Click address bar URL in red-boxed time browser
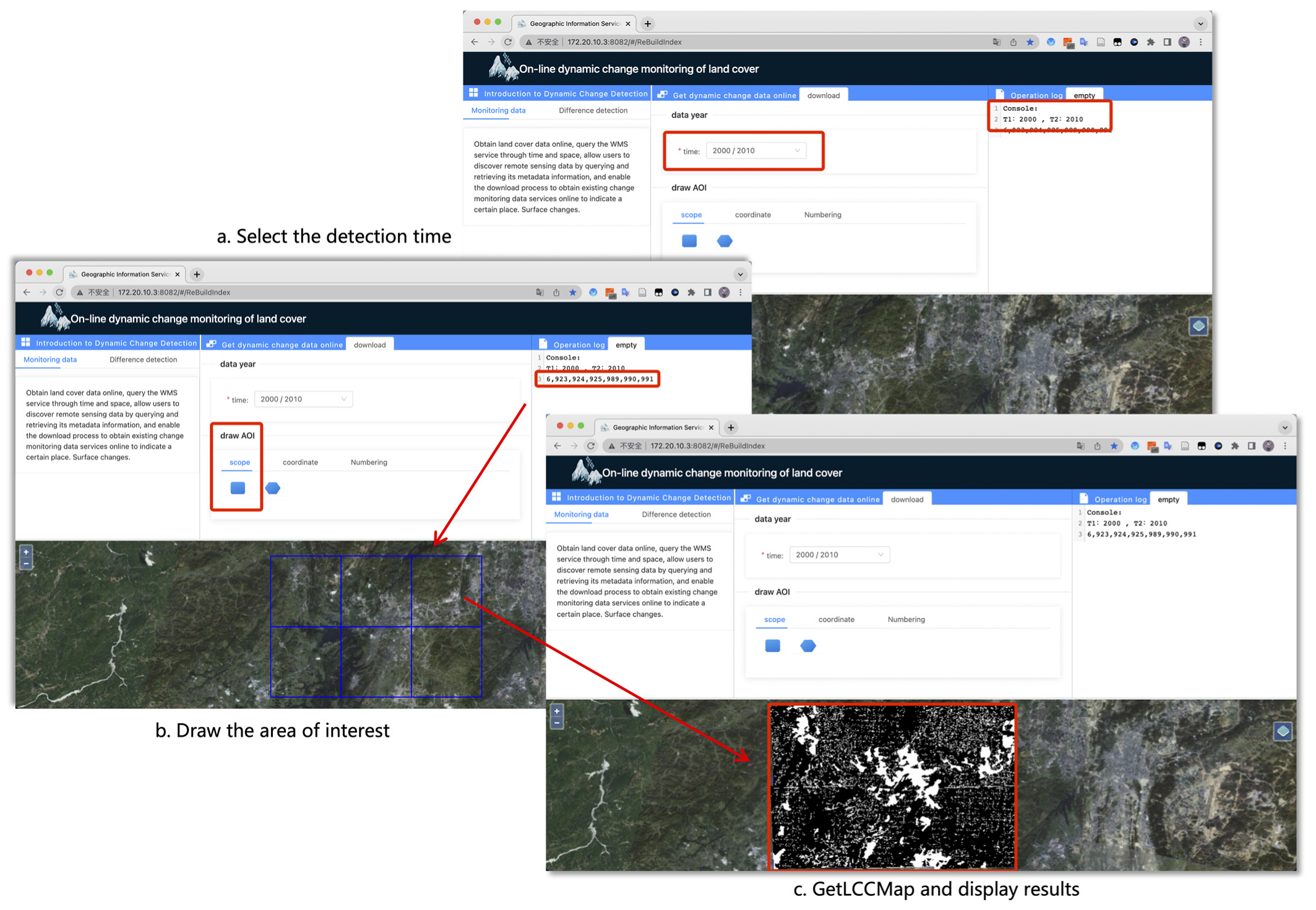This screenshot has height=910, width=1316. pyautogui.click(x=624, y=42)
